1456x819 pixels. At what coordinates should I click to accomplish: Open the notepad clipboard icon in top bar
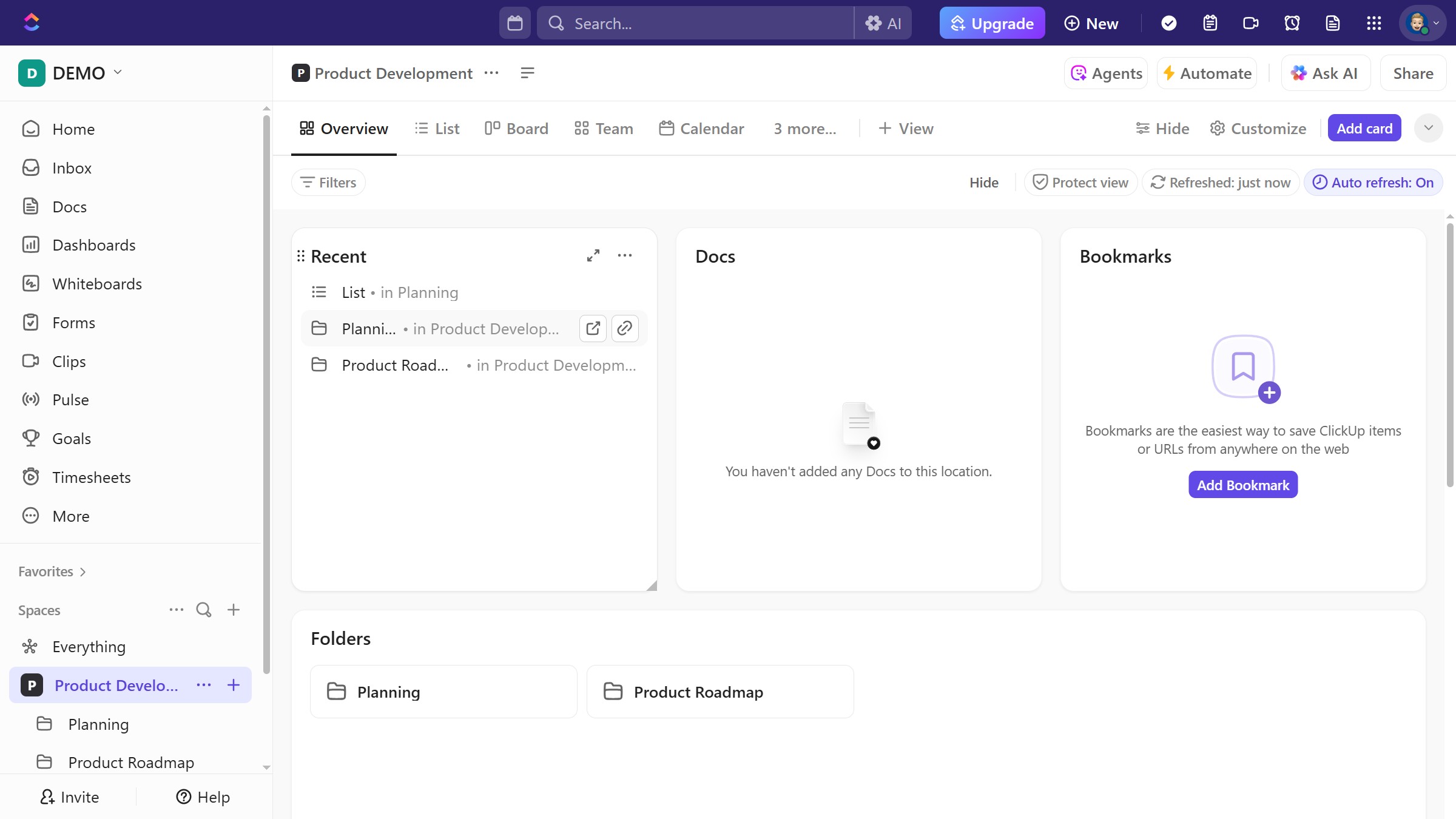point(1210,22)
